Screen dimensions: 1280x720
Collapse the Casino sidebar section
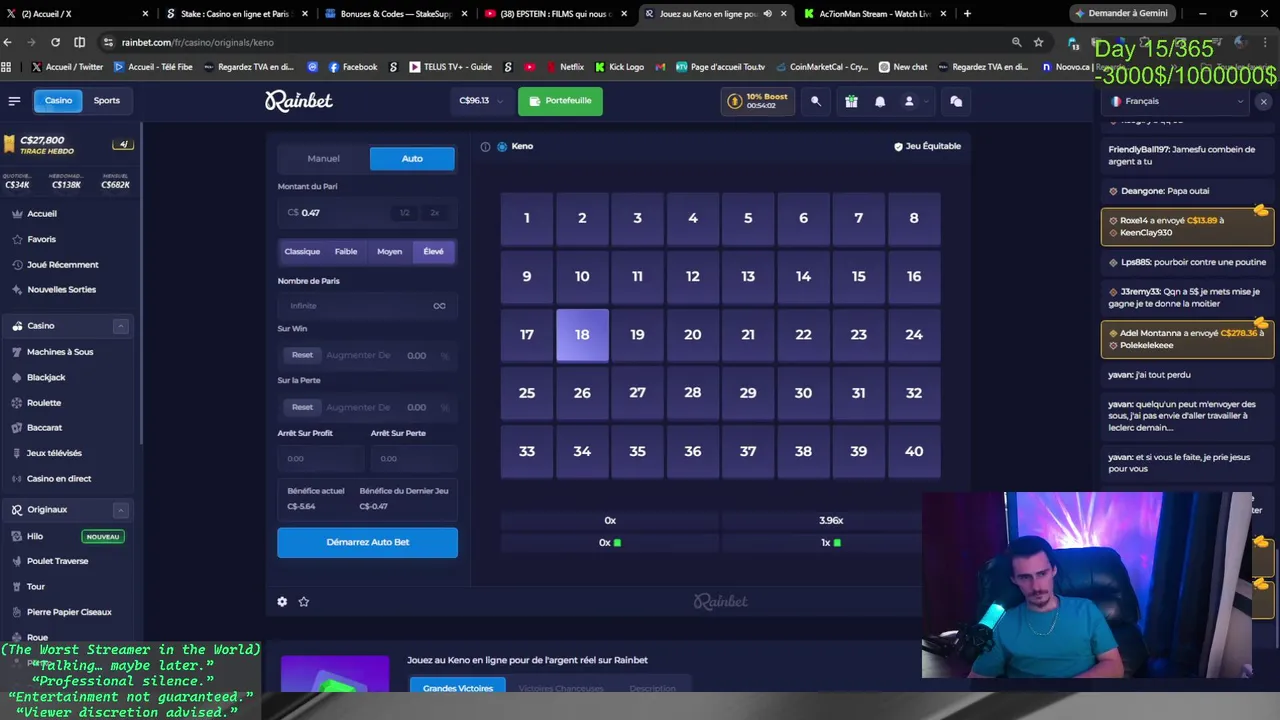(x=120, y=326)
